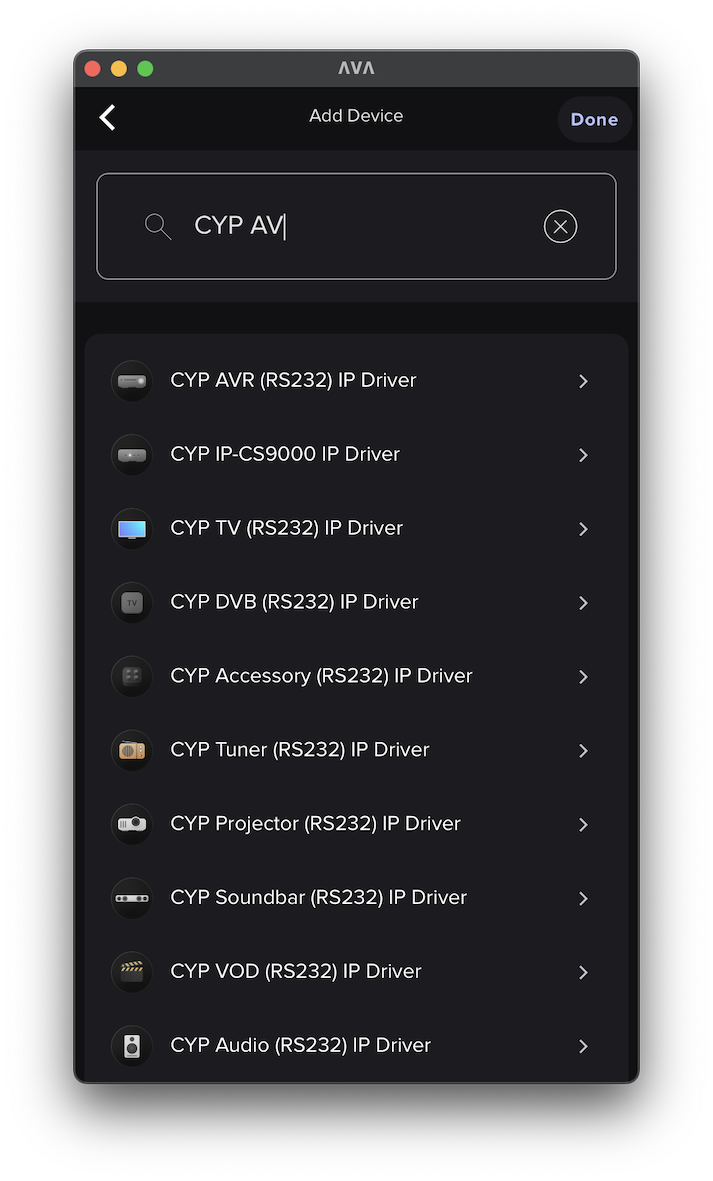Screen dimensions: 713x1181
Task: Clear the search text field
Action: pyautogui.click(x=560, y=227)
